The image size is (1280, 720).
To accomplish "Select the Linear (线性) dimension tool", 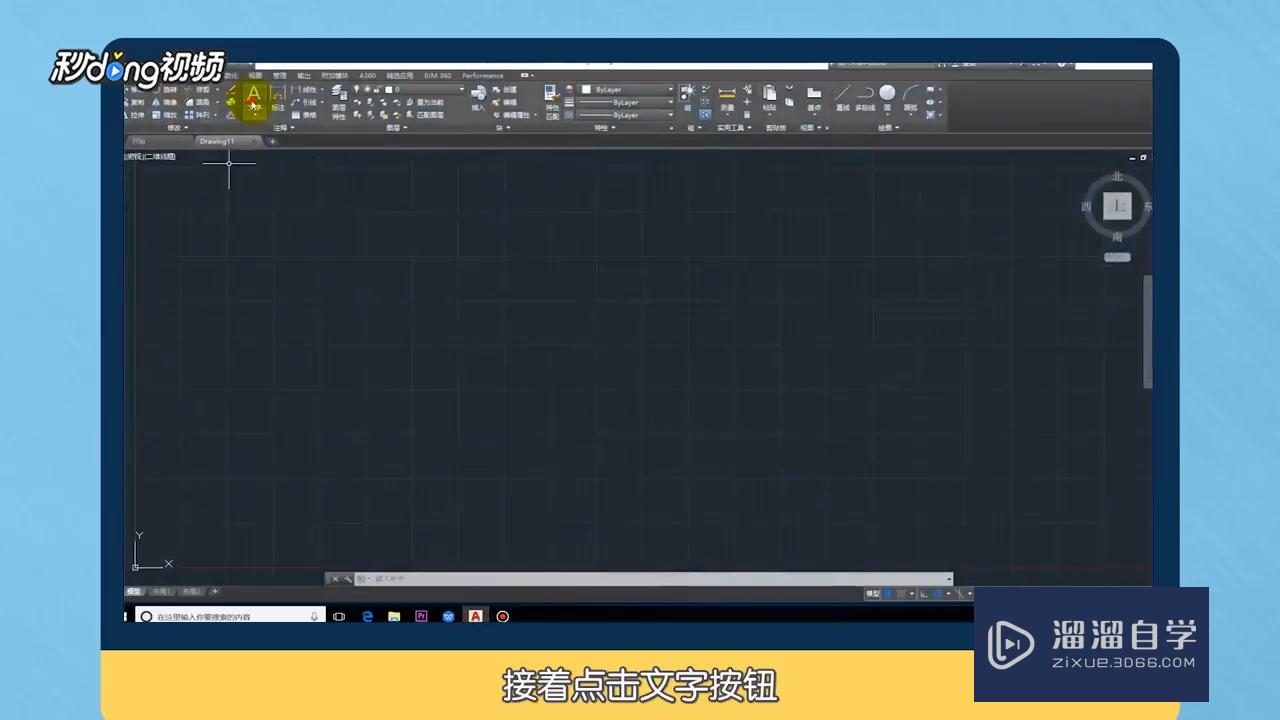I will (303, 89).
